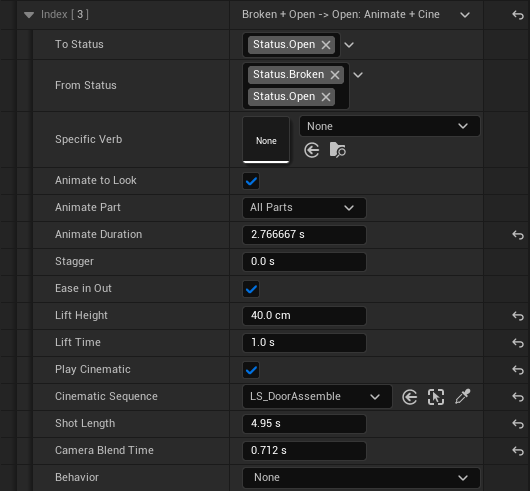
Task: Edit the Shot Length value field
Action: point(304,424)
